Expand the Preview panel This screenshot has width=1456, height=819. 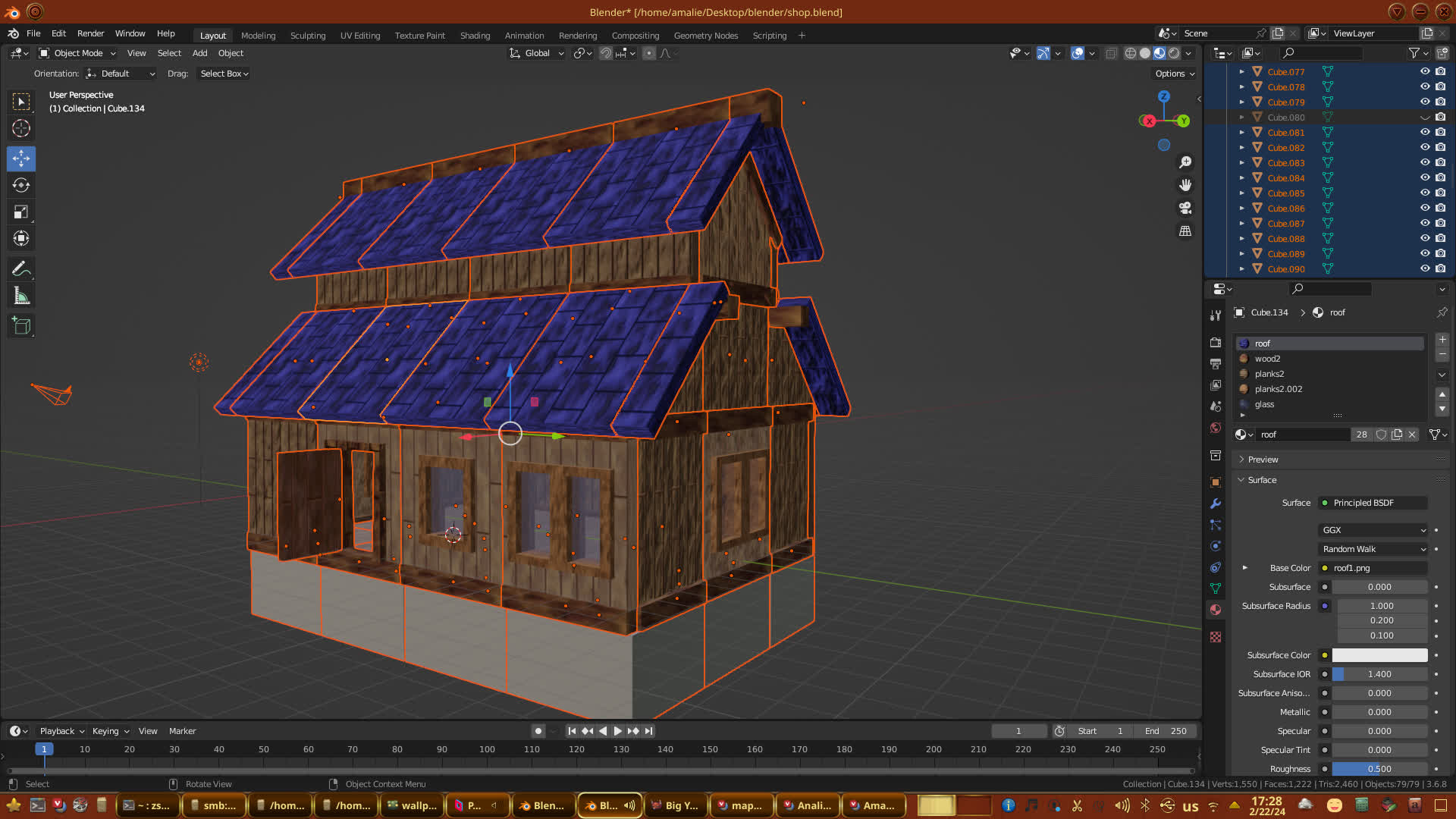[1263, 460]
